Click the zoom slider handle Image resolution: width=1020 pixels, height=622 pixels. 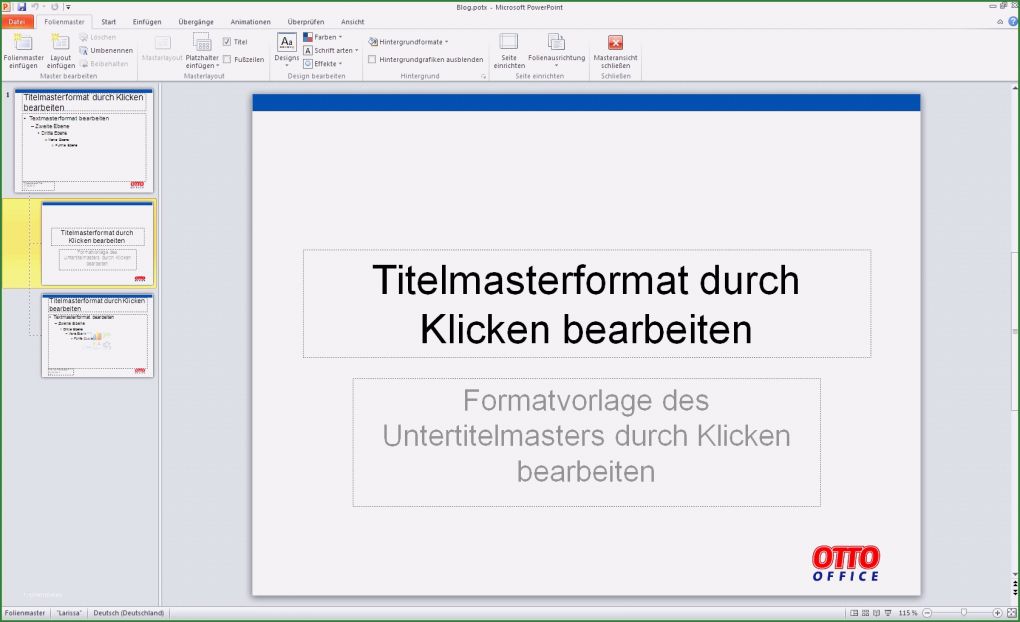click(963, 611)
